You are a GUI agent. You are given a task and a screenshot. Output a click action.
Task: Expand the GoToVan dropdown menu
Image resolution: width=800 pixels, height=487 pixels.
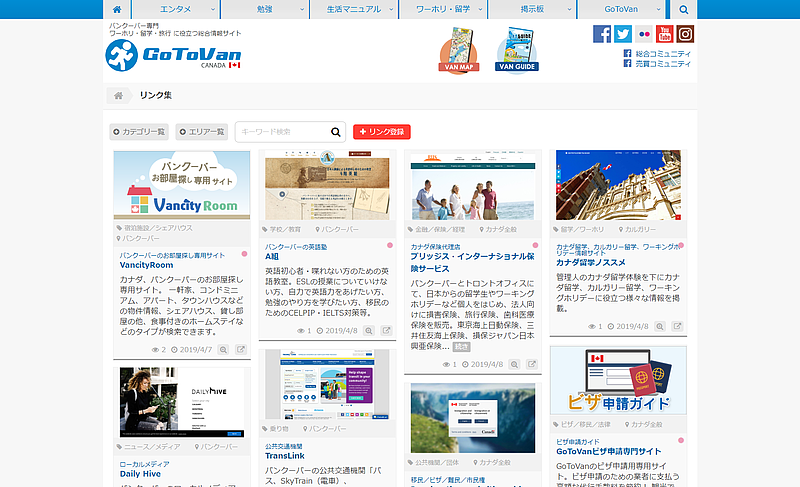pyautogui.click(x=621, y=9)
